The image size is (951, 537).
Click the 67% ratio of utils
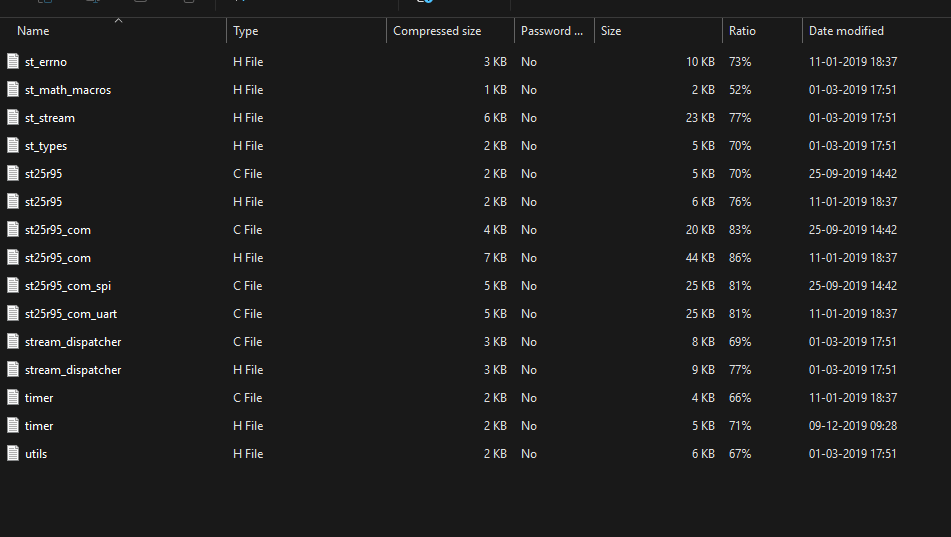(740, 454)
